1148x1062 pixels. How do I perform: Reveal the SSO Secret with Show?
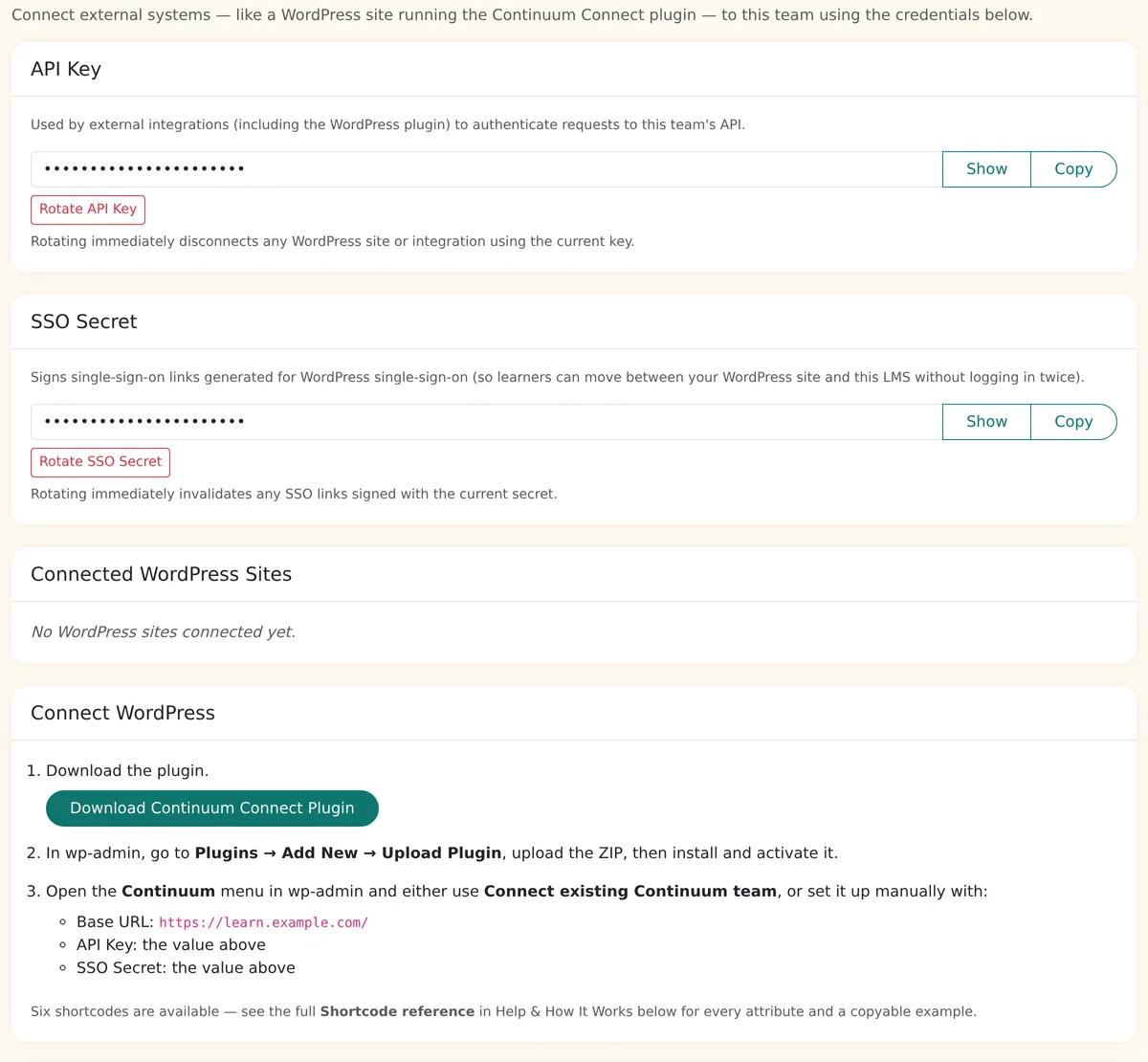click(986, 422)
